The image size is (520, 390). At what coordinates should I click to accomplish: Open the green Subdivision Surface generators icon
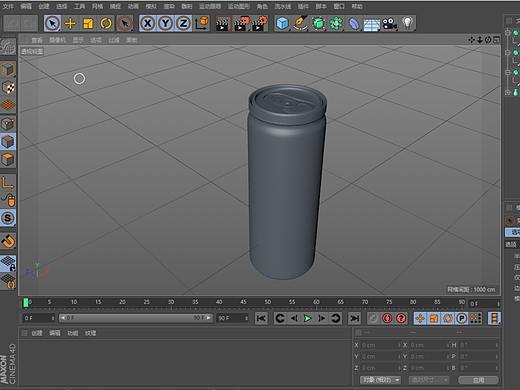318,23
